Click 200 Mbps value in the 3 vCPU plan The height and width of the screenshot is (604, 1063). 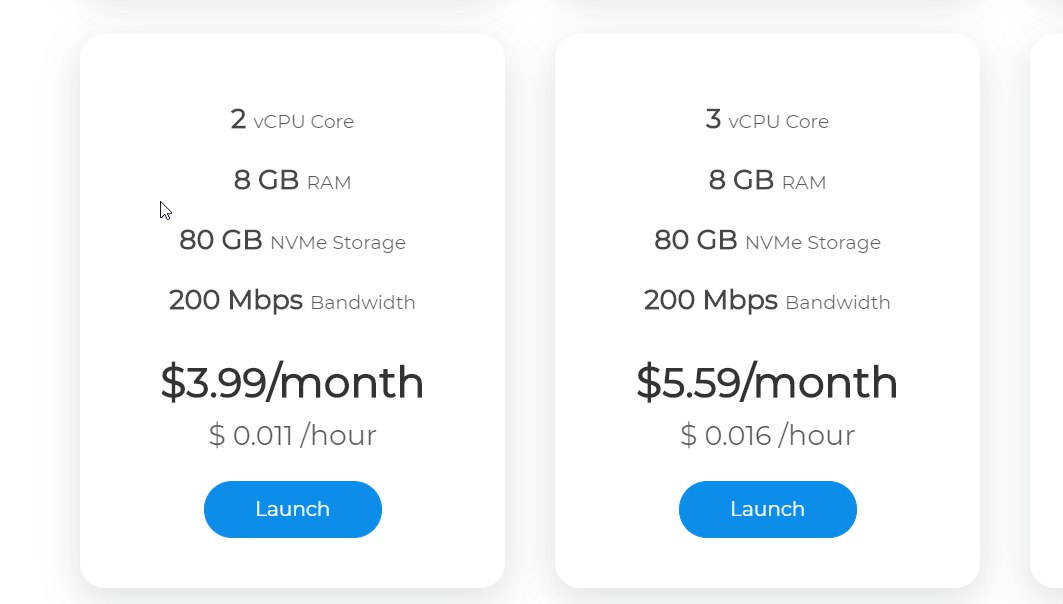pyautogui.click(x=710, y=300)
